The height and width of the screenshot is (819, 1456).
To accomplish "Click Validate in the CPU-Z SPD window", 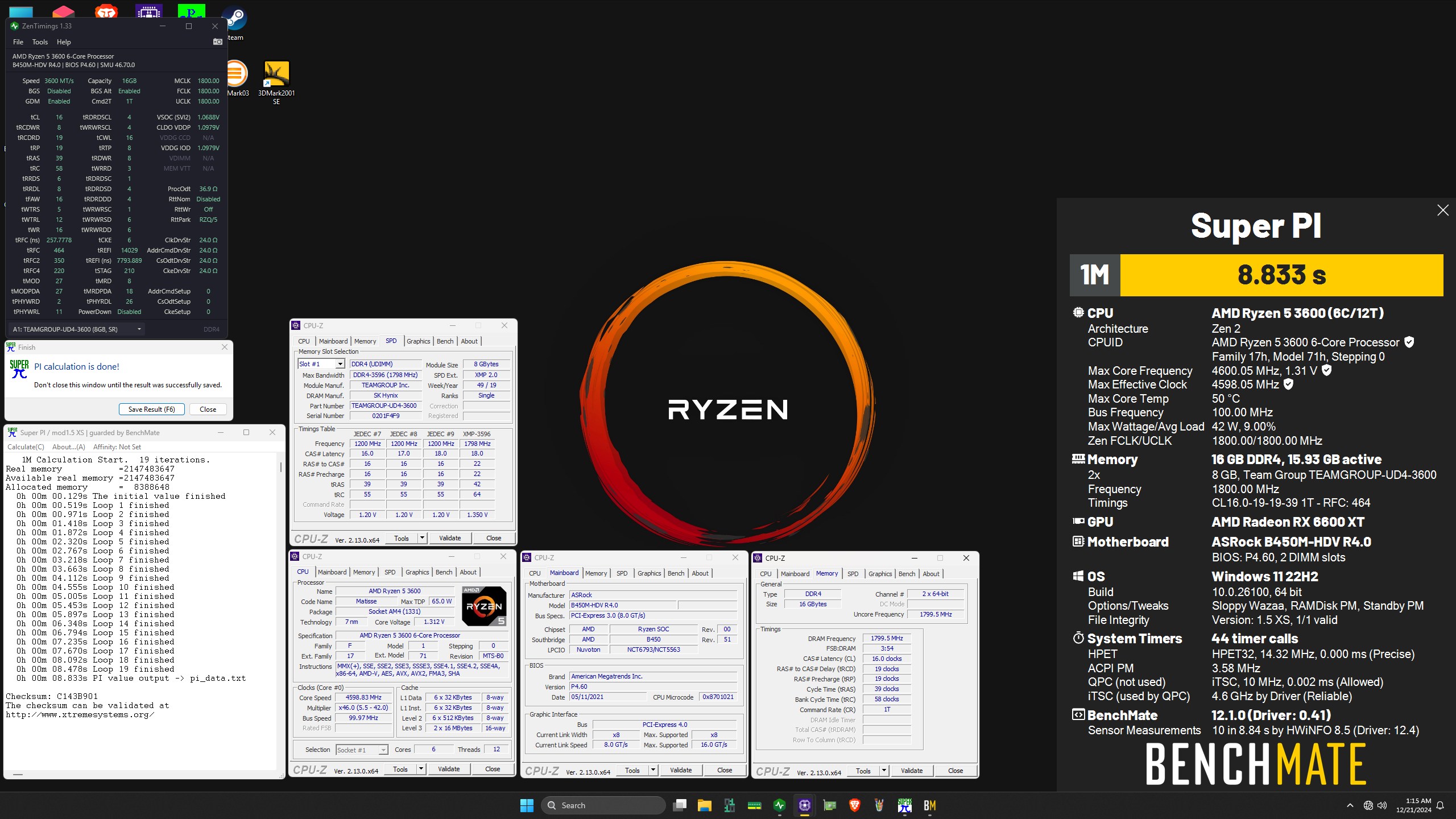I will [450, 538].
